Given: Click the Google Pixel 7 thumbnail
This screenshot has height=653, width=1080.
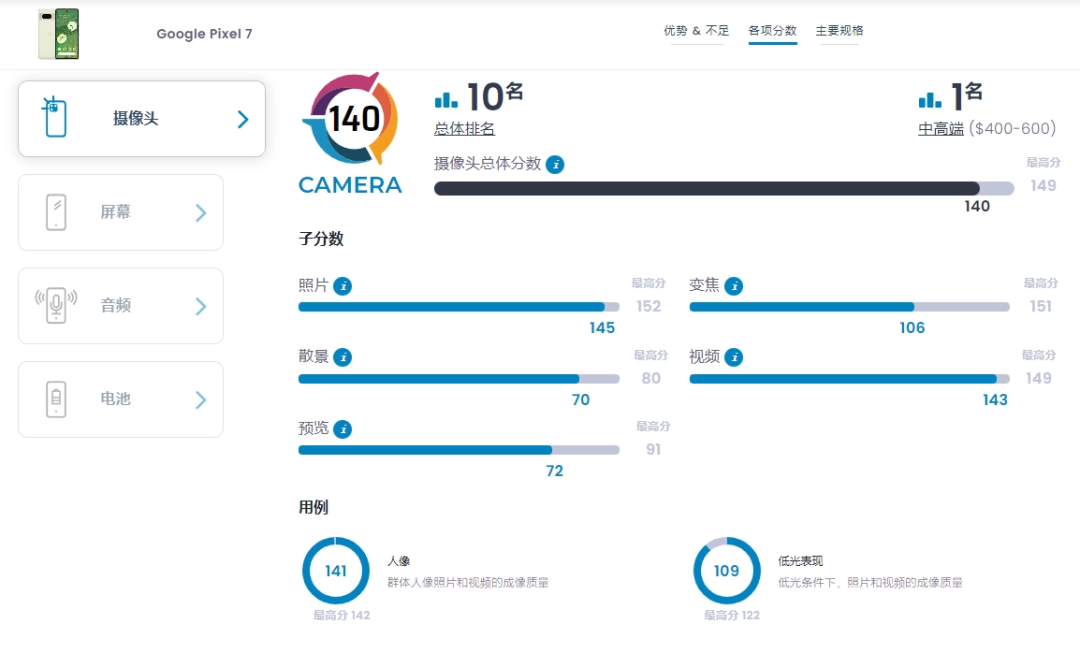Looking at the screenshot, I should pos(59,34).
